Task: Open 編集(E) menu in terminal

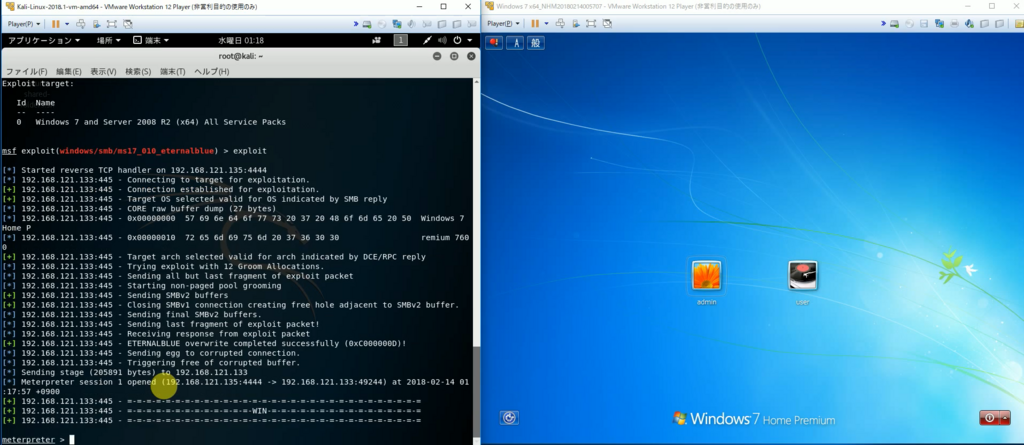Action: 69,71
